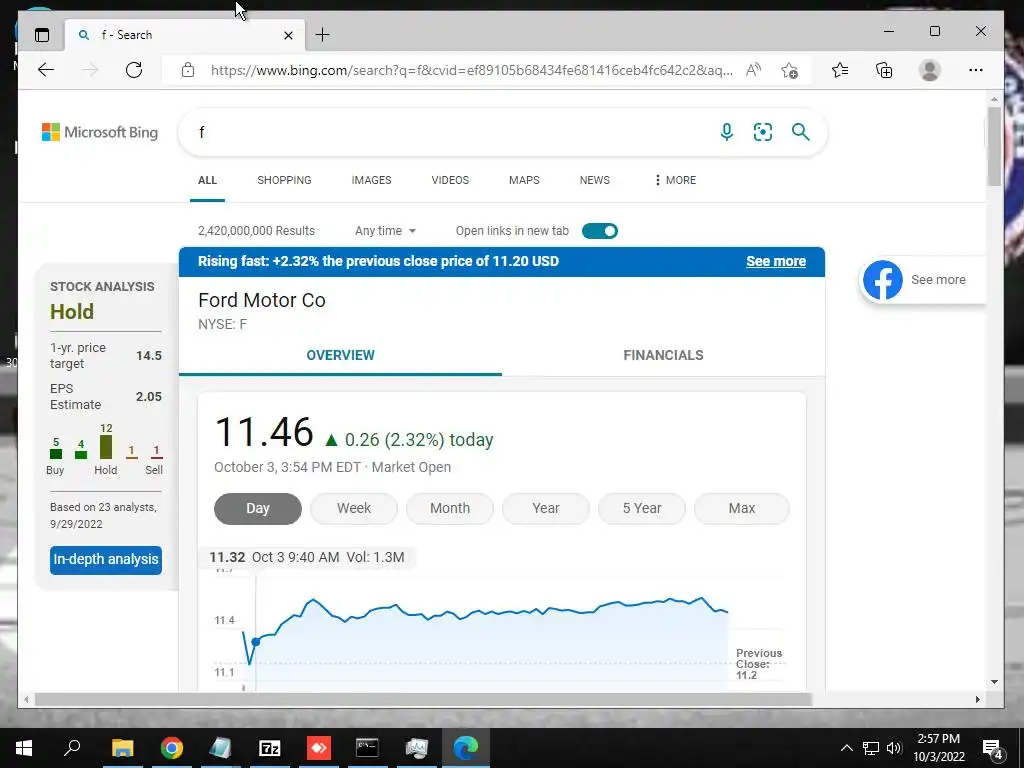Open the Edge tab actions menu icon
The width and height of the screenshot is (1024, 768).
42,35
